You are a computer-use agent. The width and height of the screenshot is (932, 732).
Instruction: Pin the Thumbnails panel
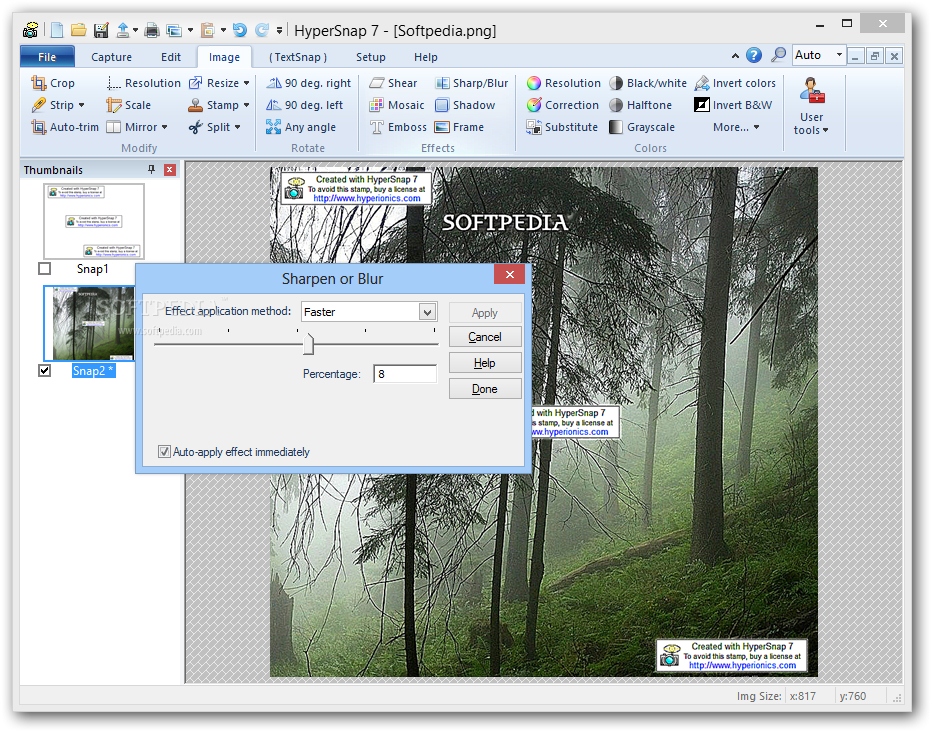[152, 170]
